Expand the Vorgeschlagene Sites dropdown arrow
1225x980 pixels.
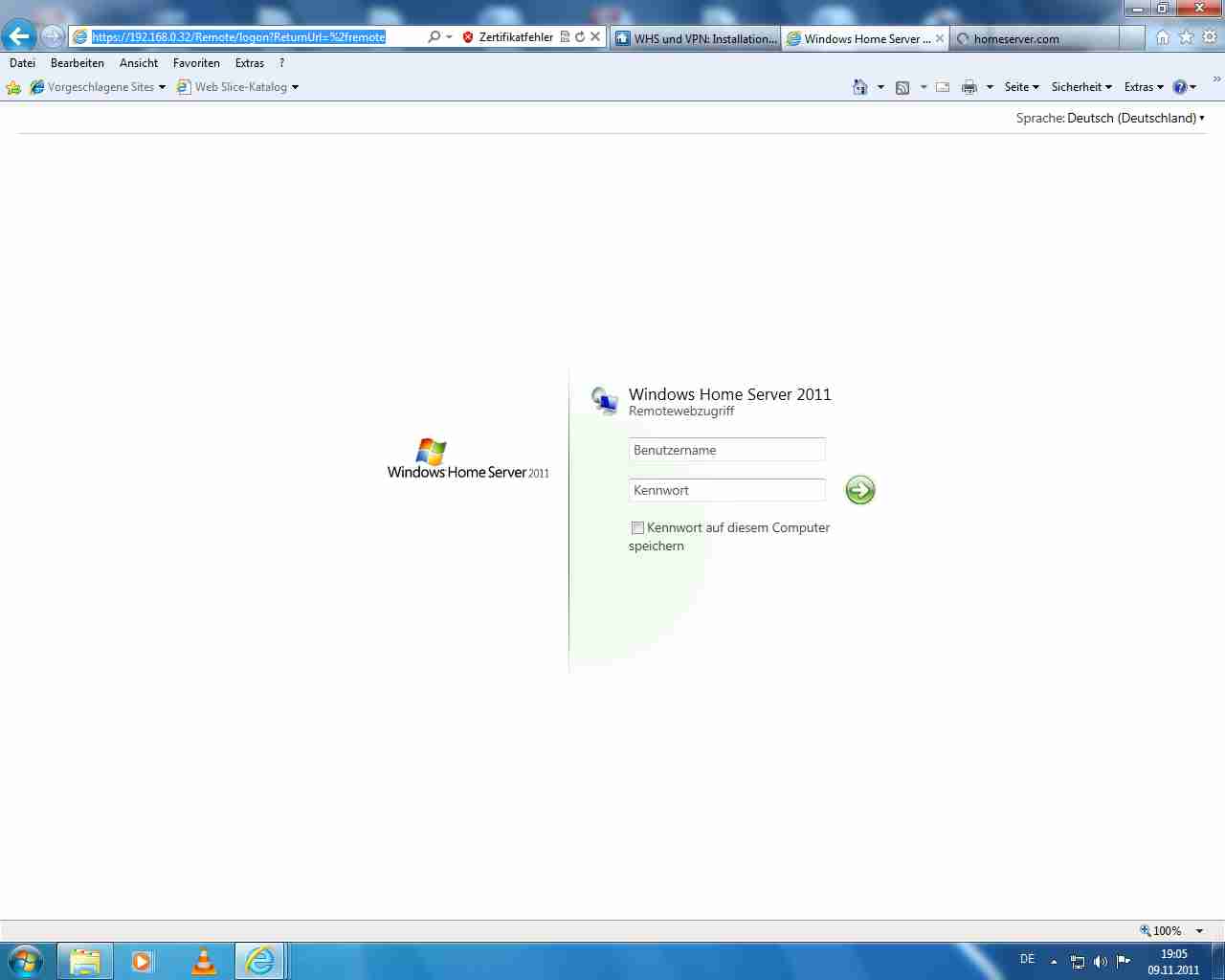click(162, 87)
